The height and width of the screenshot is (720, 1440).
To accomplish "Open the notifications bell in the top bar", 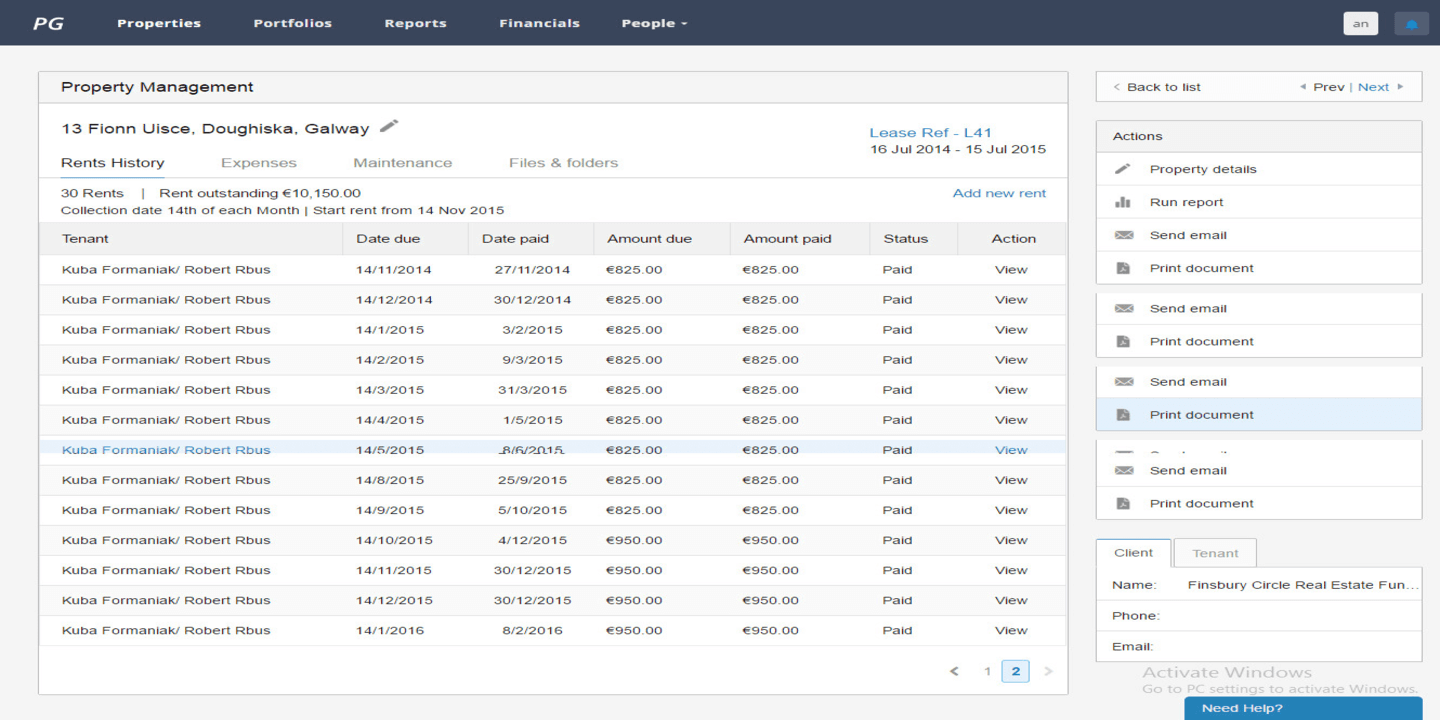I will [1411, 24].
